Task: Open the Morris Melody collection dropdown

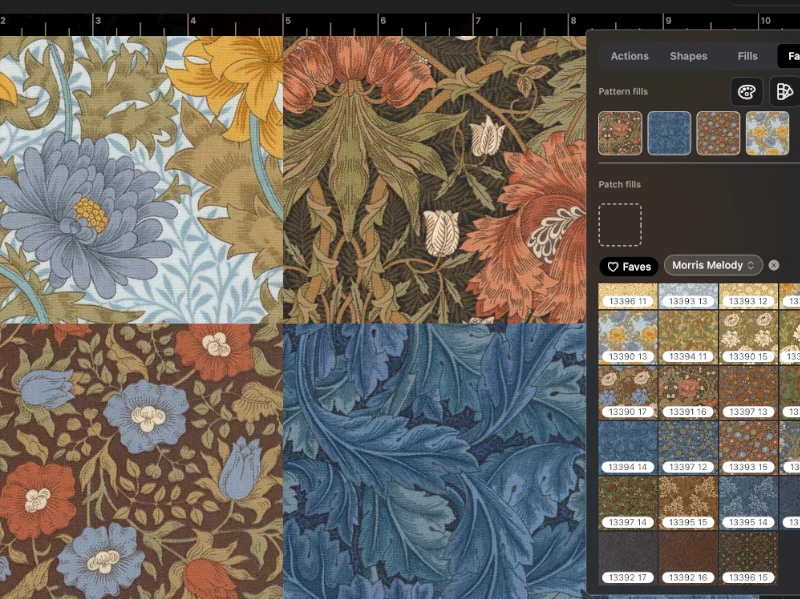Action: [x=713, y=265]
